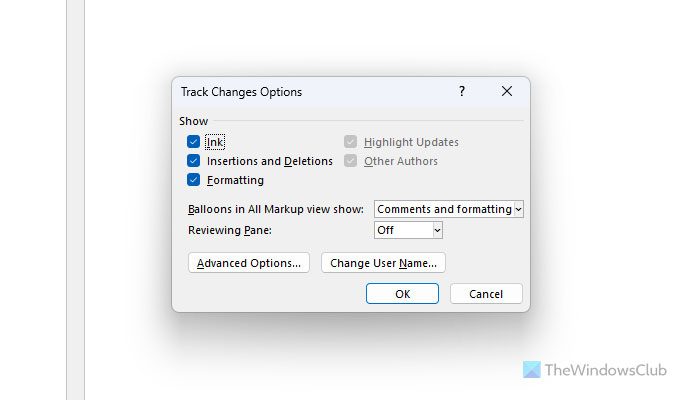Uncheck the Ink checkbox
Image resolution: width=700 pixels, height=400 pixels.
194,142
